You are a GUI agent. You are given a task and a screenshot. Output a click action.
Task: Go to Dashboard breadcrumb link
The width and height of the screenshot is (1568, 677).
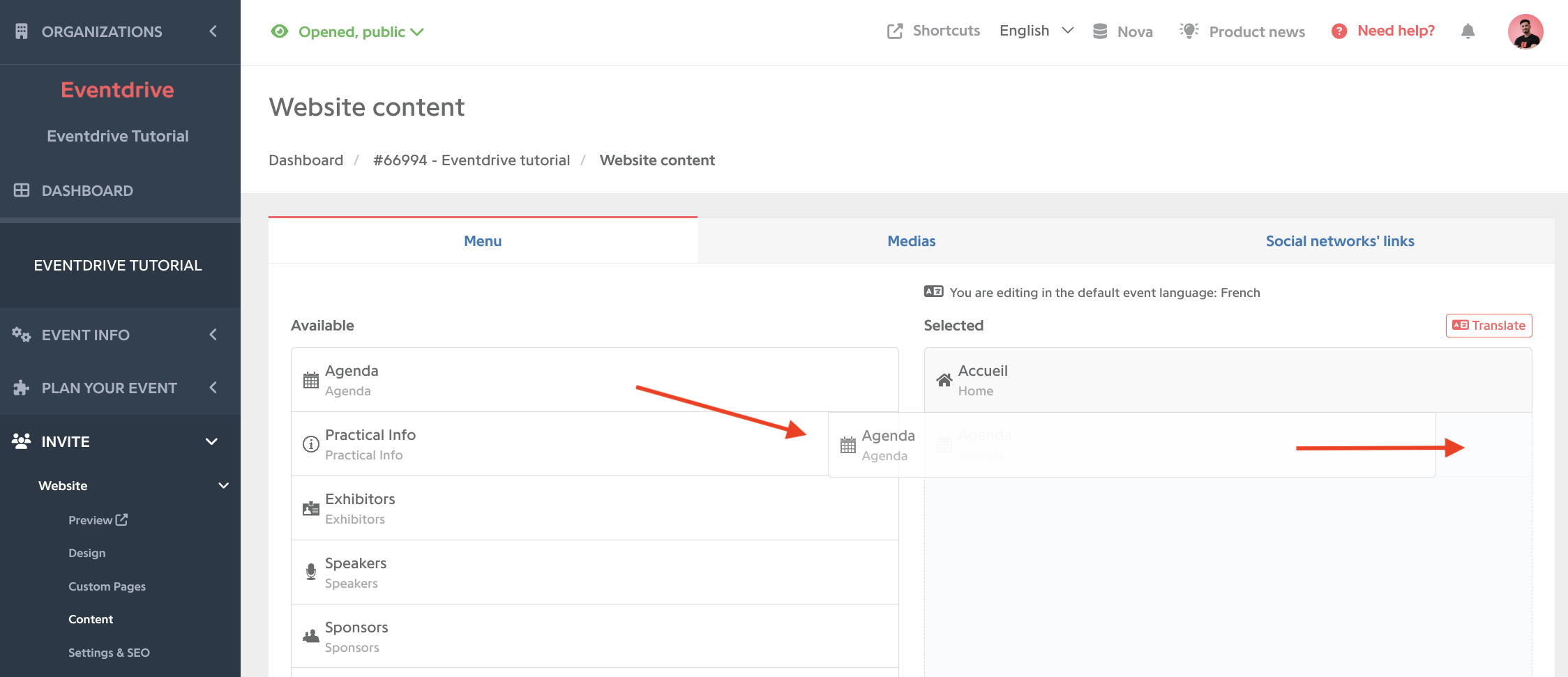click(306, 160)
